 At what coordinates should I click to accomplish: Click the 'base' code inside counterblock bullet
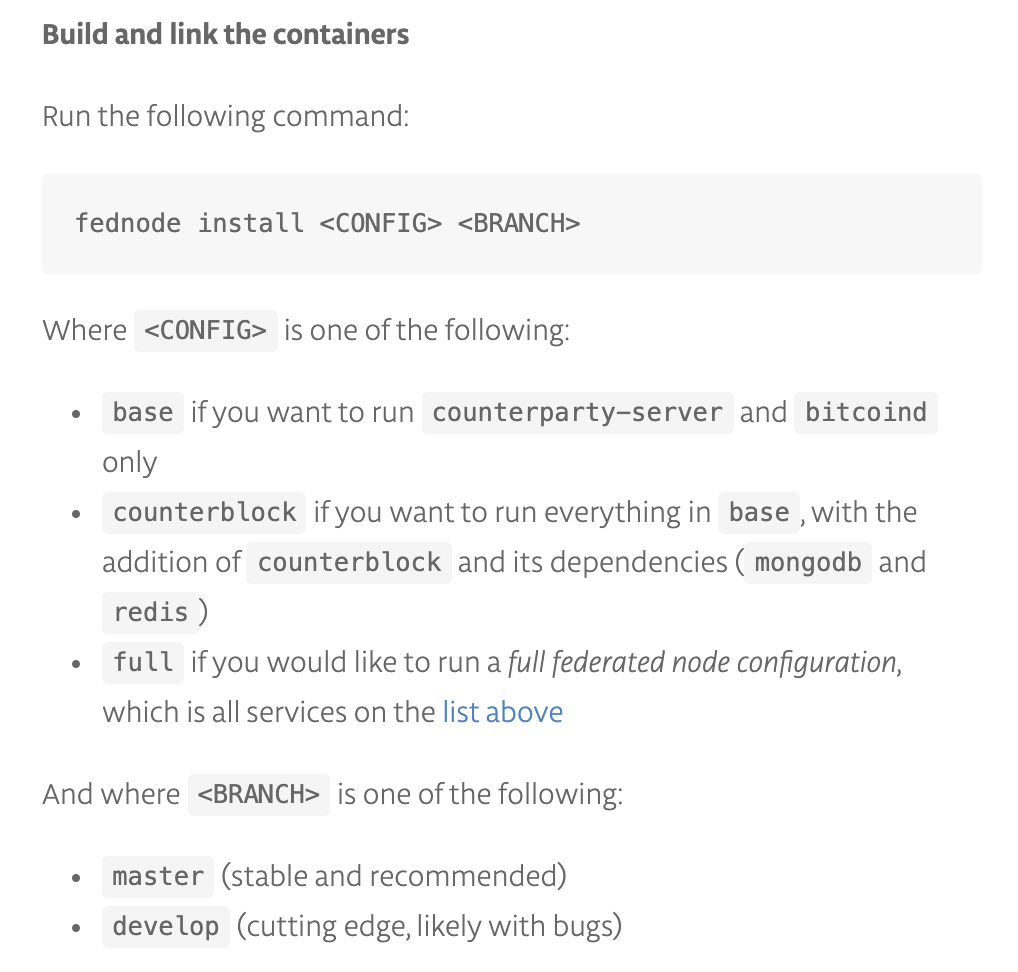click(x=758, y=512)
